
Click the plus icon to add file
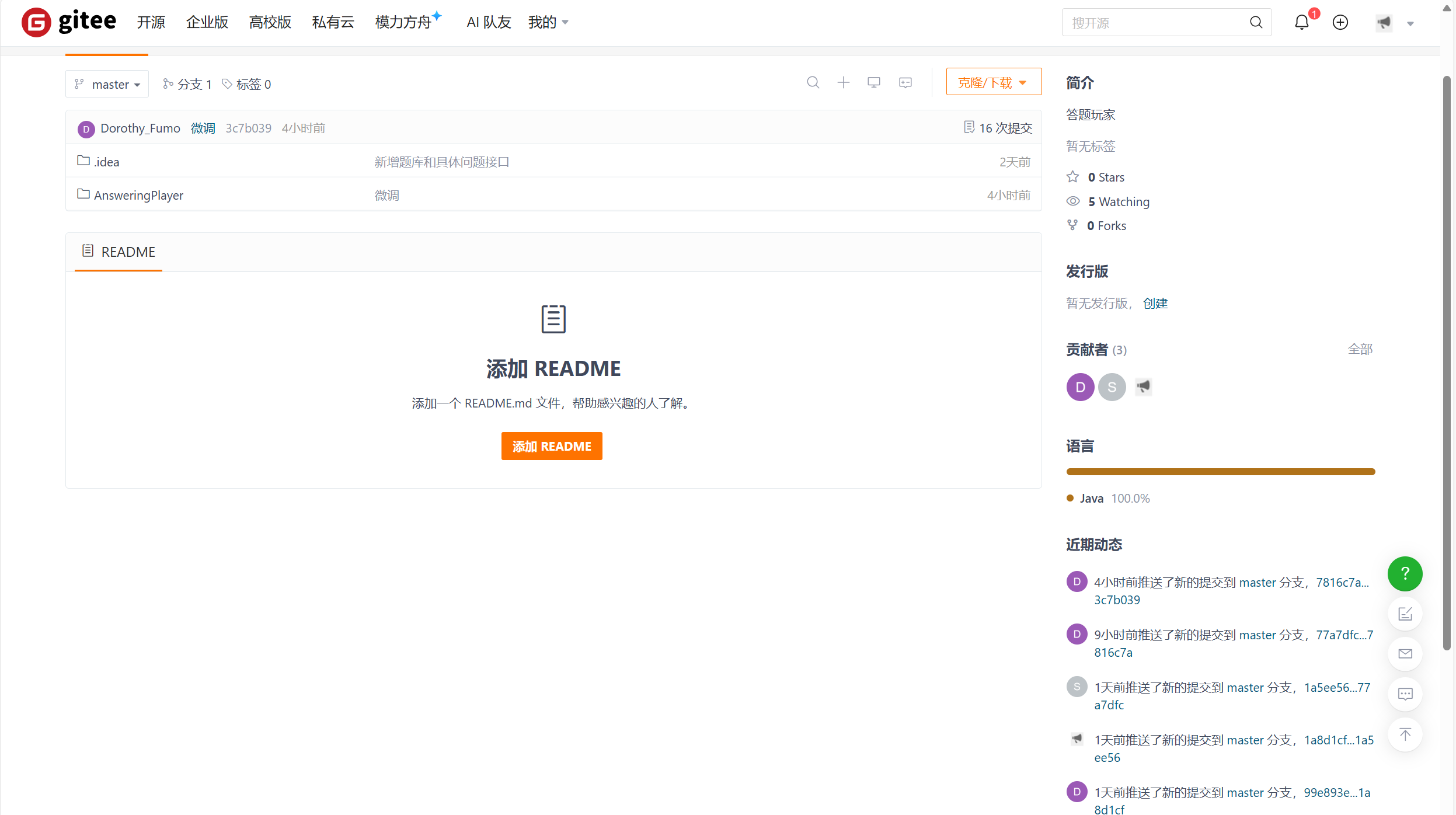[843, 83]
